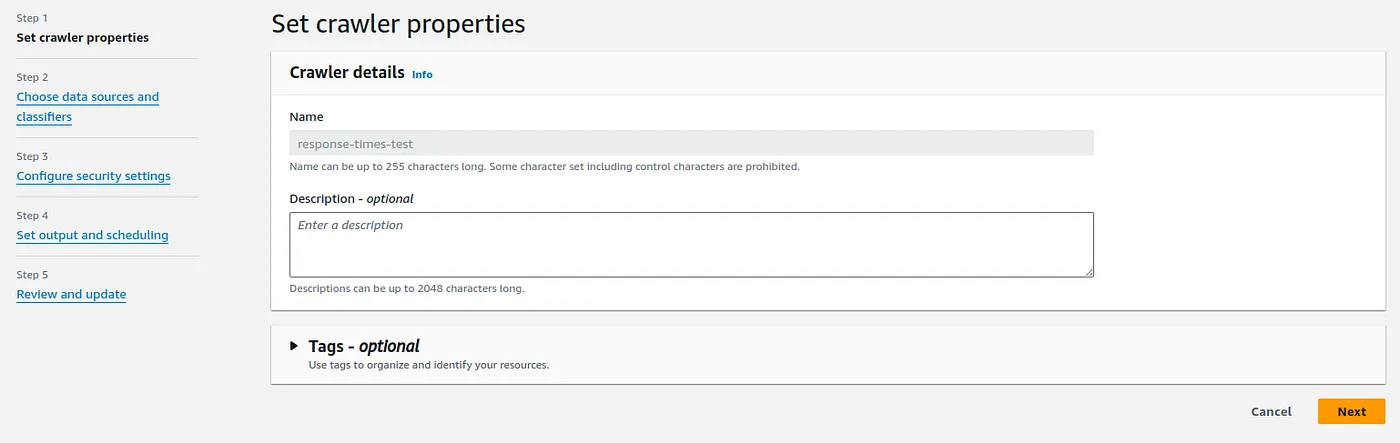
Task: Click the Next button
Action: (1351, 411)
